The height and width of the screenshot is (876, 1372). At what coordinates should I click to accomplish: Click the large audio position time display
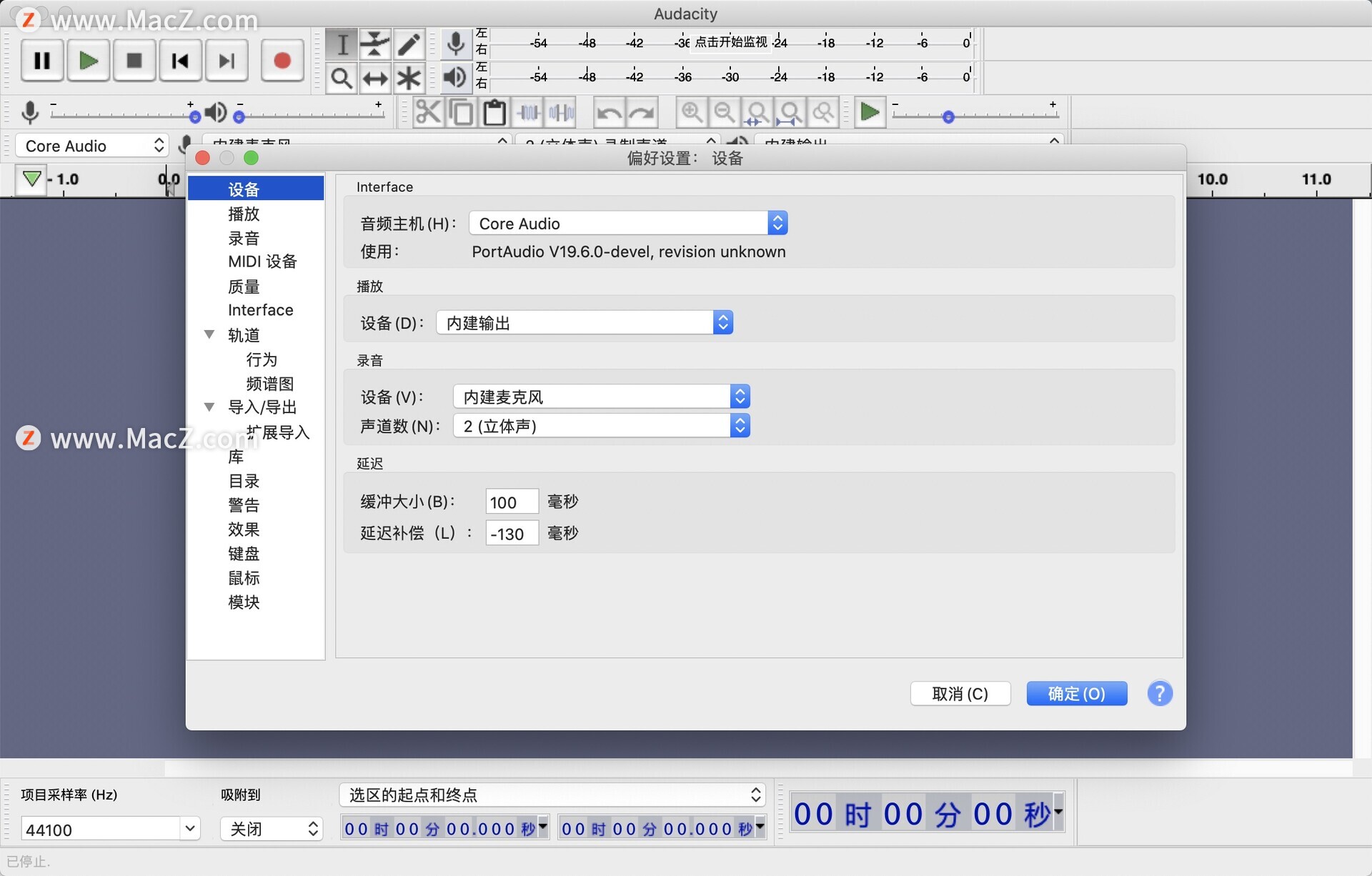(x=927, y=812)
